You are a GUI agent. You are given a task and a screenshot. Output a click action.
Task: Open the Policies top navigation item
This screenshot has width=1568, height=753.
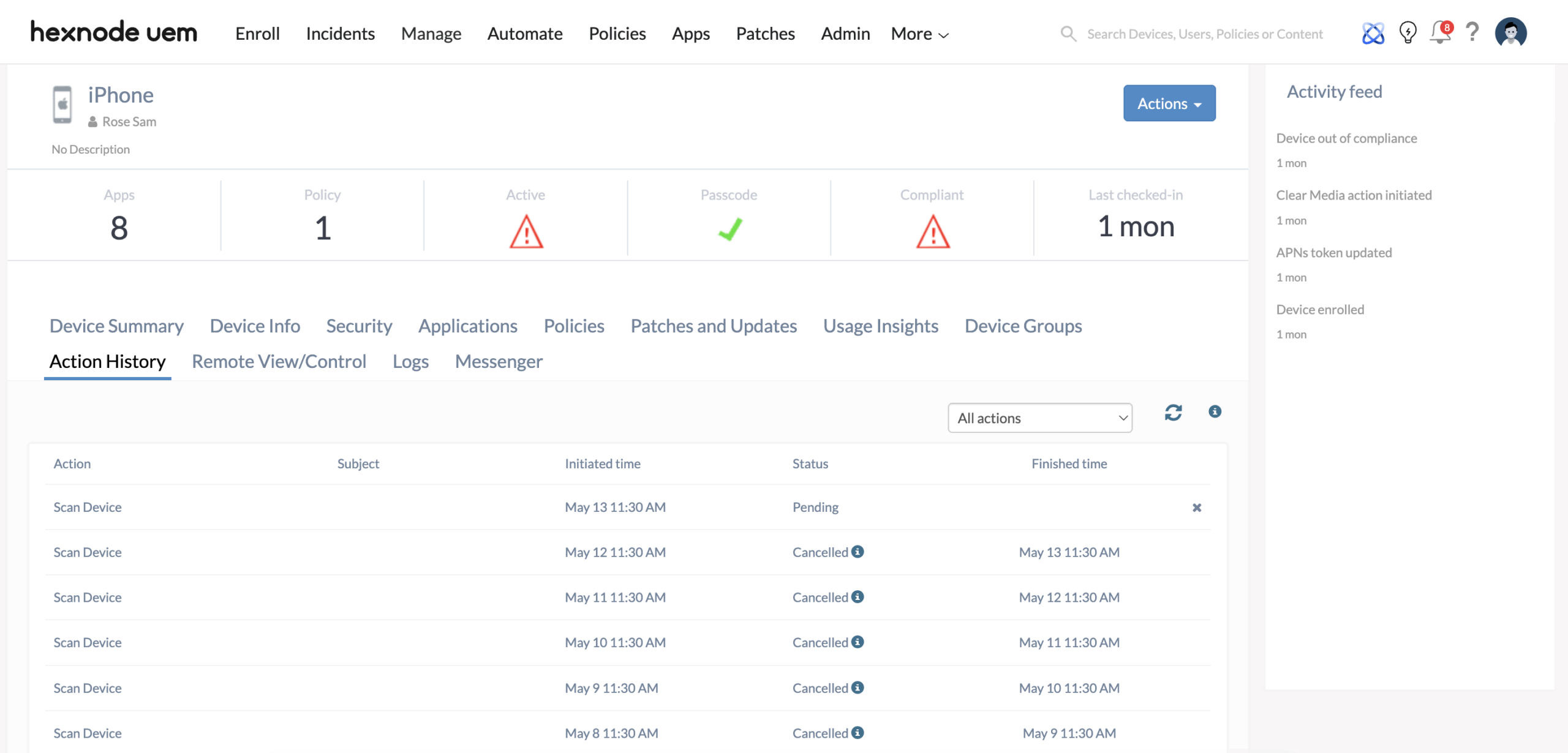[x=617, y=34]
